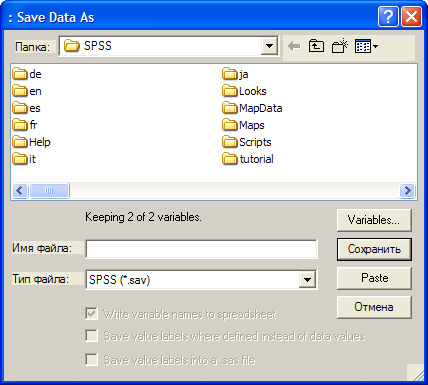Image resolution: width=428 pixels, height=385 pixels.
Task: Select the de folder
Action: click(27, 74)
